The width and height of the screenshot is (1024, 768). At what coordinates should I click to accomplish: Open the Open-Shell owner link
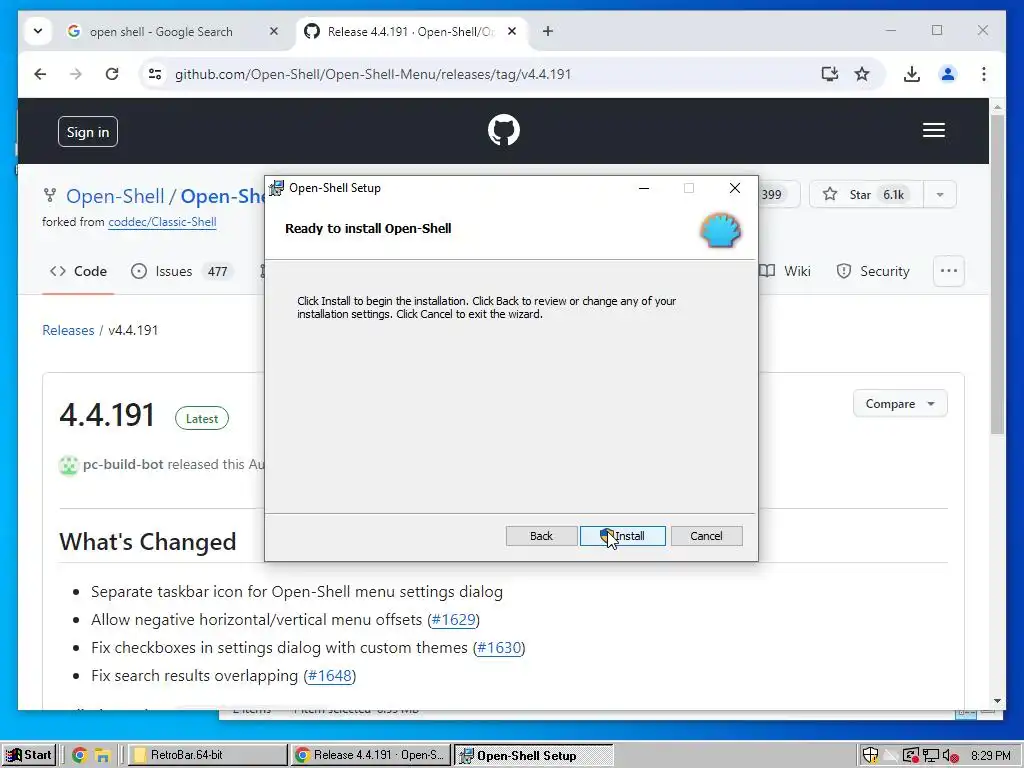(x=115, y=196)
